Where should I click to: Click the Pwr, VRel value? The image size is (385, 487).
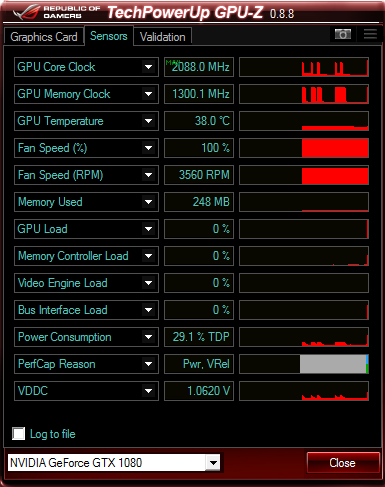[x=199, y=364]
